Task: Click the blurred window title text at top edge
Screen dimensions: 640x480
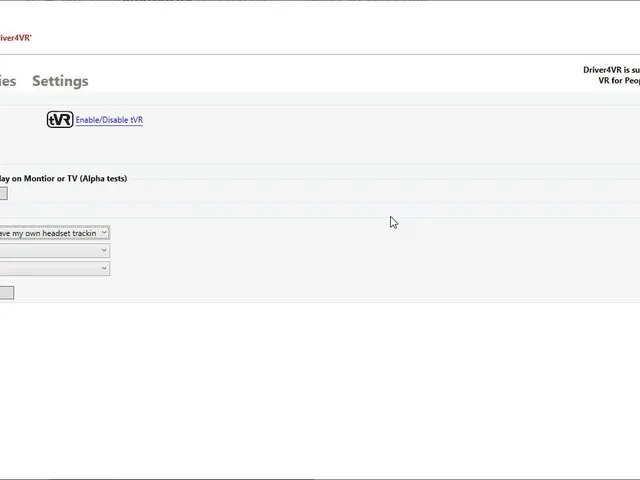Action: [x=227, y=1]
